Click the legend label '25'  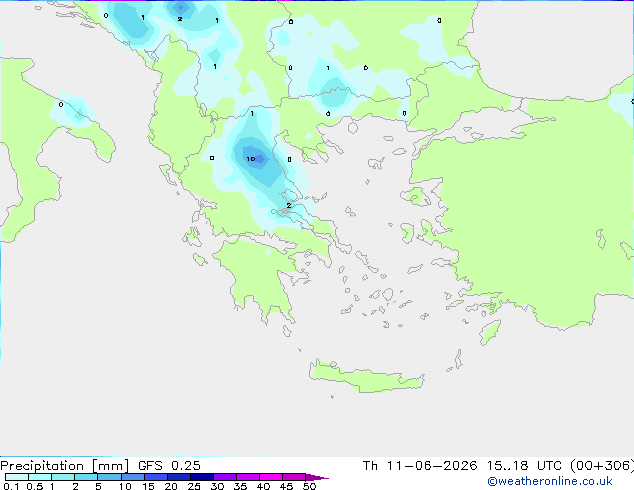194,486
